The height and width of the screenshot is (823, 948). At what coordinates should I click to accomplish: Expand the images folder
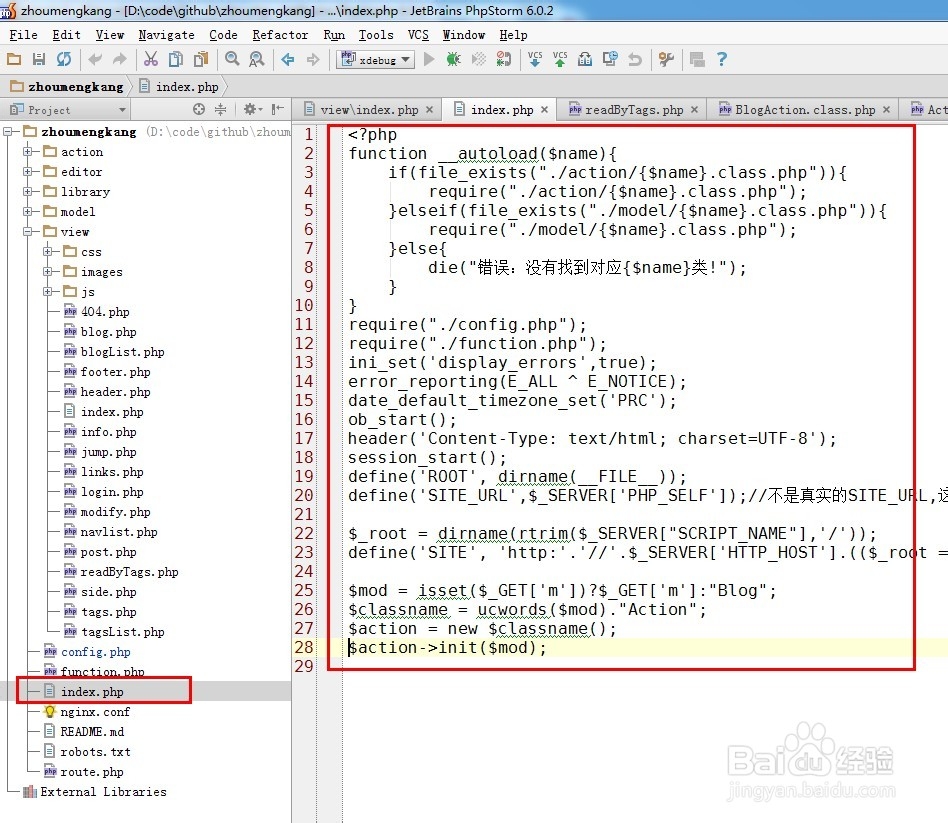(48, 272)
